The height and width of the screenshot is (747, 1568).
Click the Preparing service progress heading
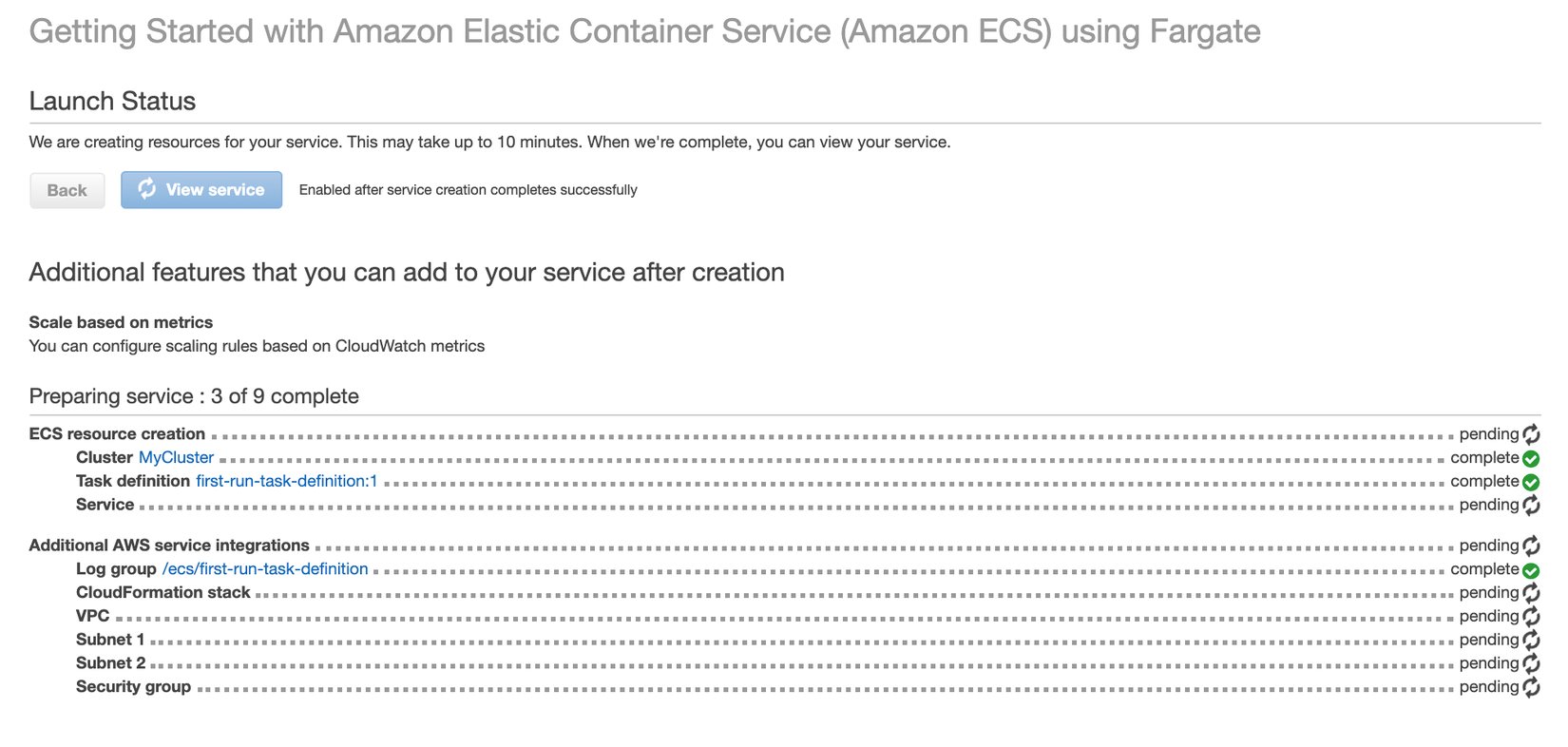click(194, 396)
